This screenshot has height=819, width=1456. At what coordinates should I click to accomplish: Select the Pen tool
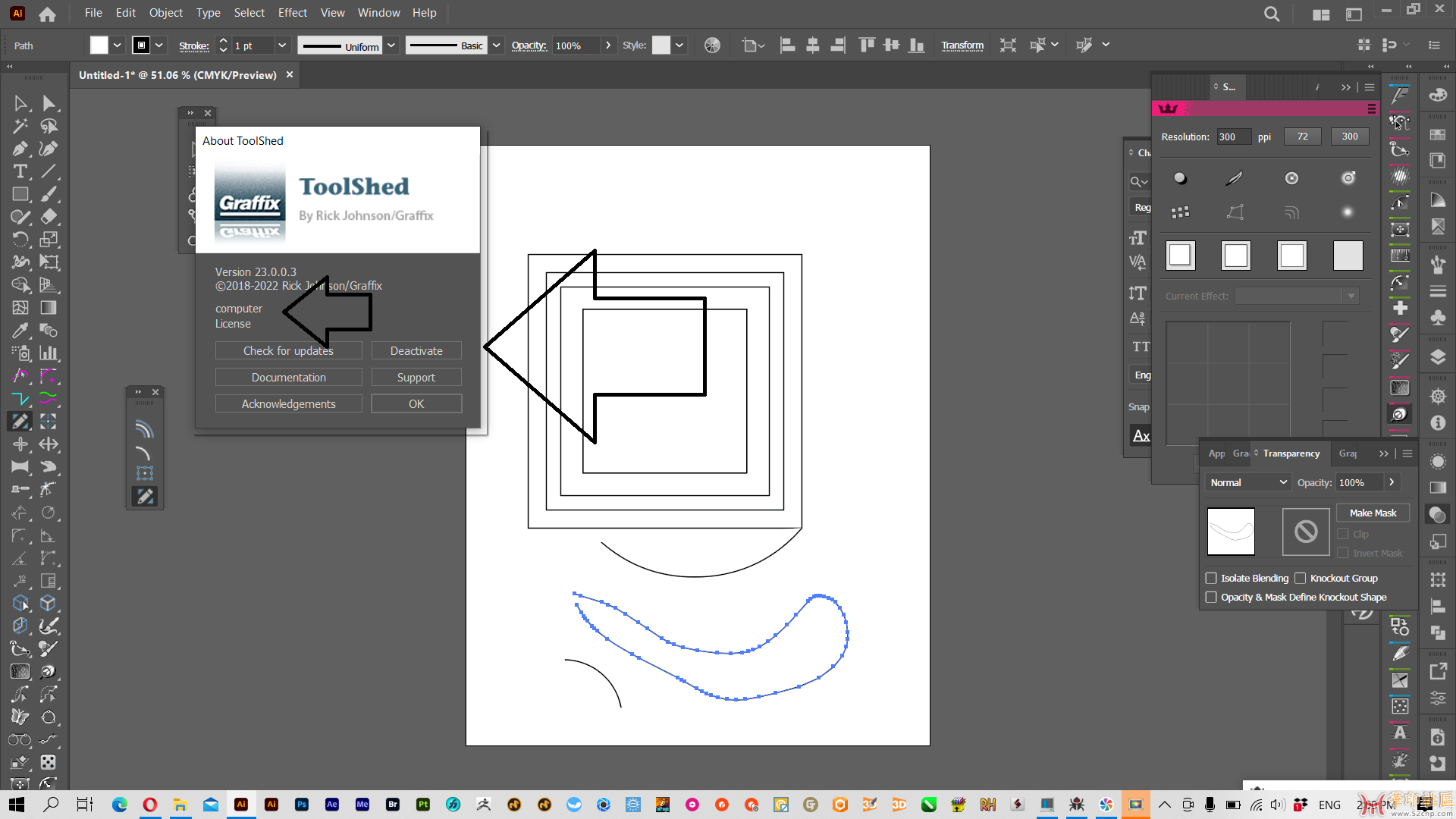[20, 149]
